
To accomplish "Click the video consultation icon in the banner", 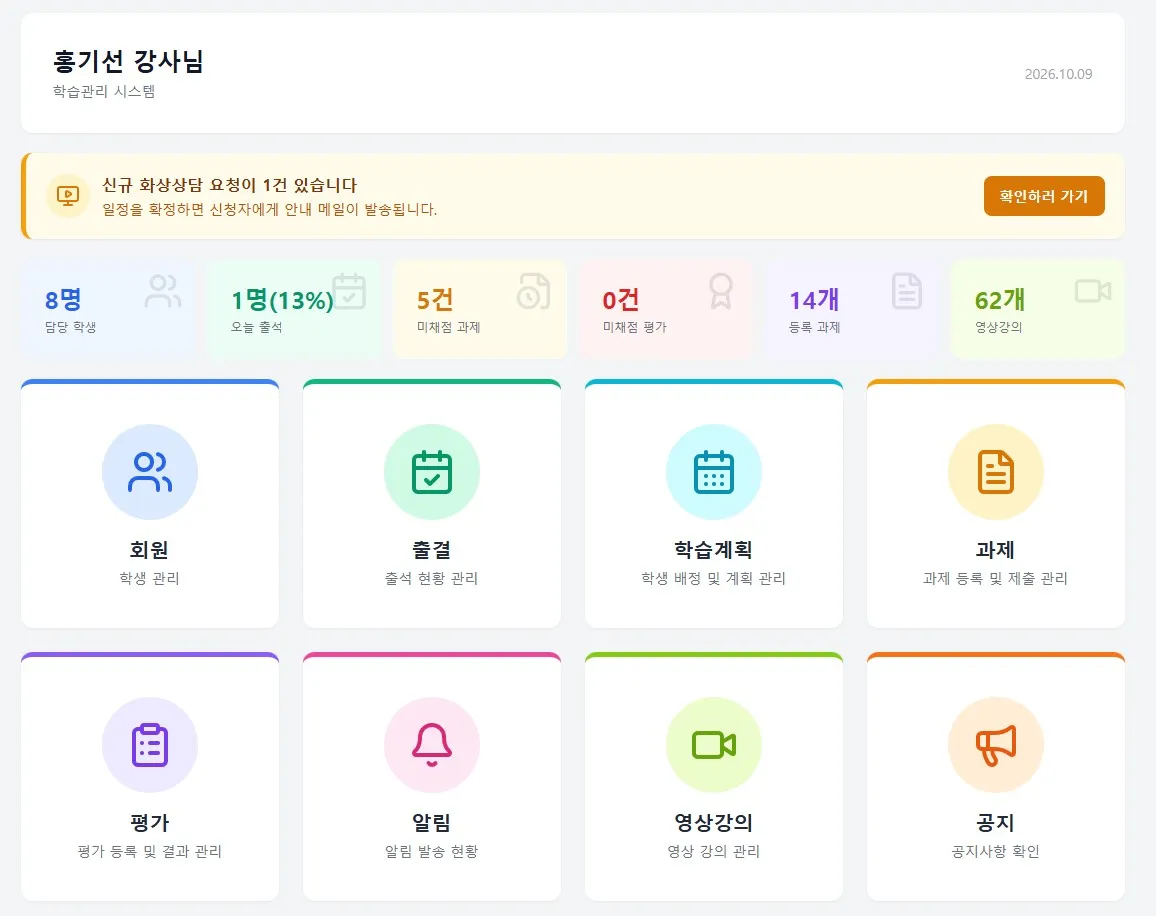I will (x=68, y=196).
